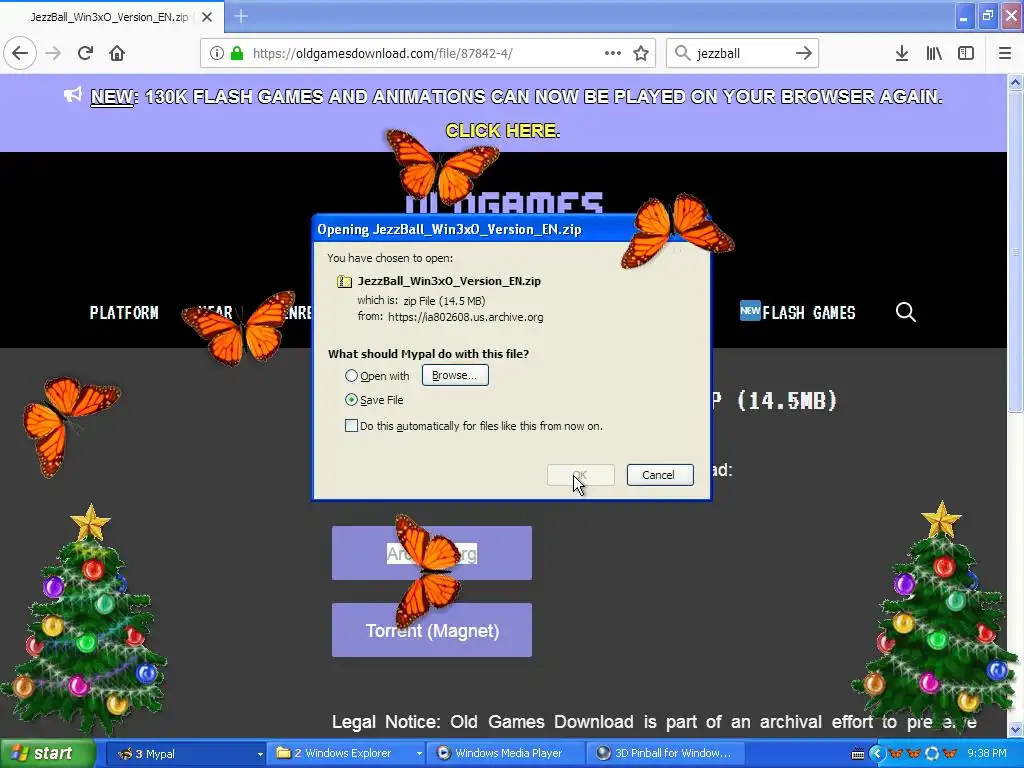1024x768 pixels.
Task: Click the Browse... button
Action: pyautogui.click(x=455, y=376)
